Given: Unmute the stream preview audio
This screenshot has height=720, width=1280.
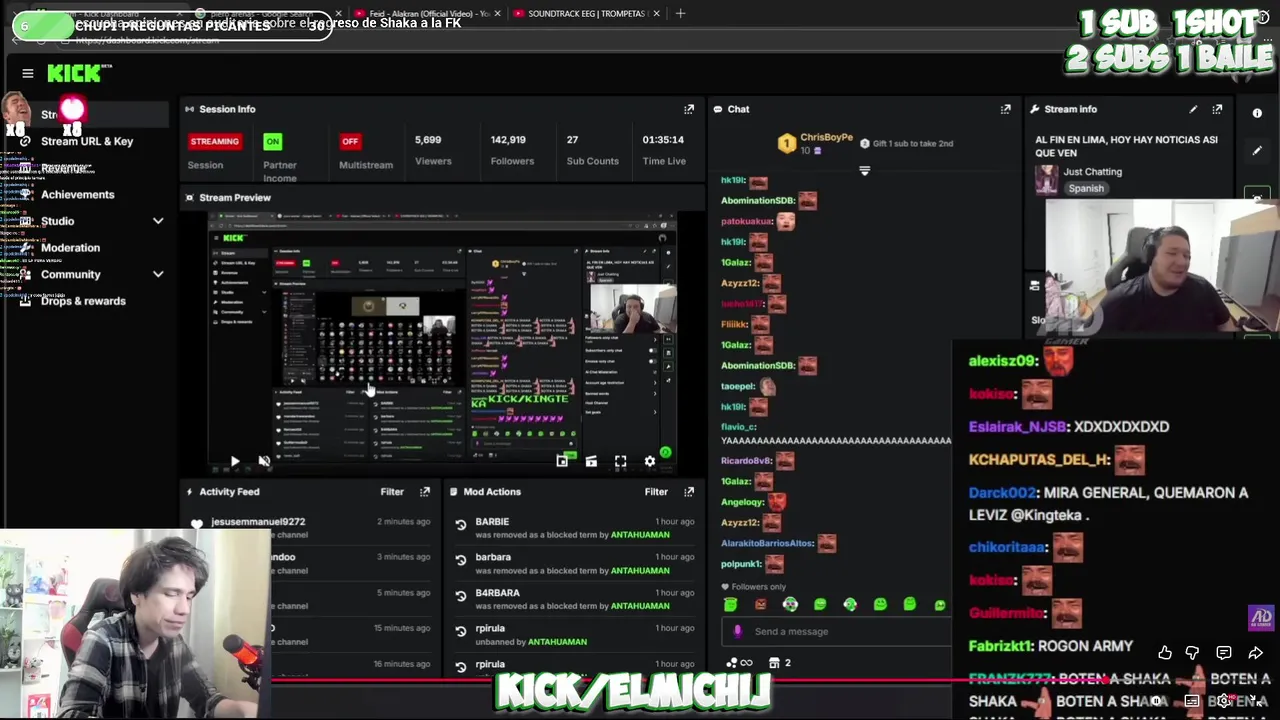Looking at the screenshot, I should (263, 461).
